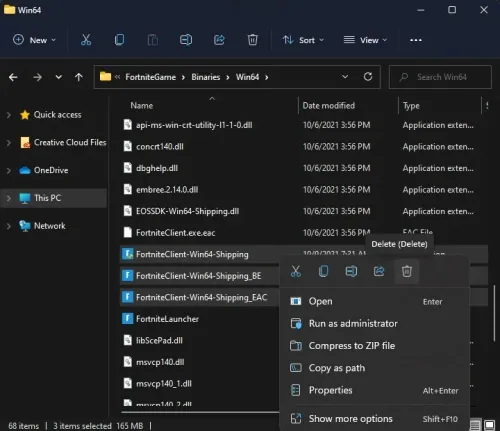Select the EOSSDK-Win64-Shipping.dll file
This screenshot has height=431, width=500.
point(187,211)
